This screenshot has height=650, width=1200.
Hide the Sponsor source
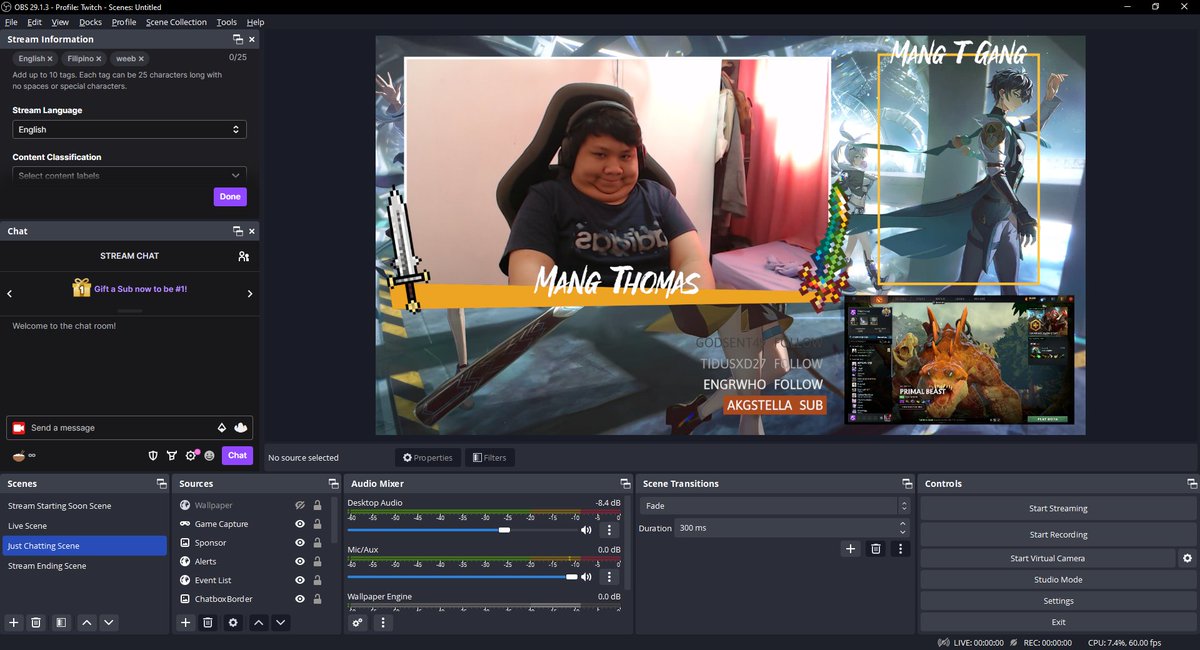(299, 543)
